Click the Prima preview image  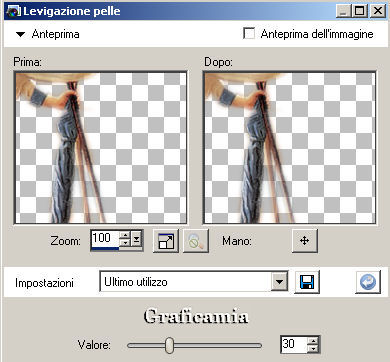[100, 148]
